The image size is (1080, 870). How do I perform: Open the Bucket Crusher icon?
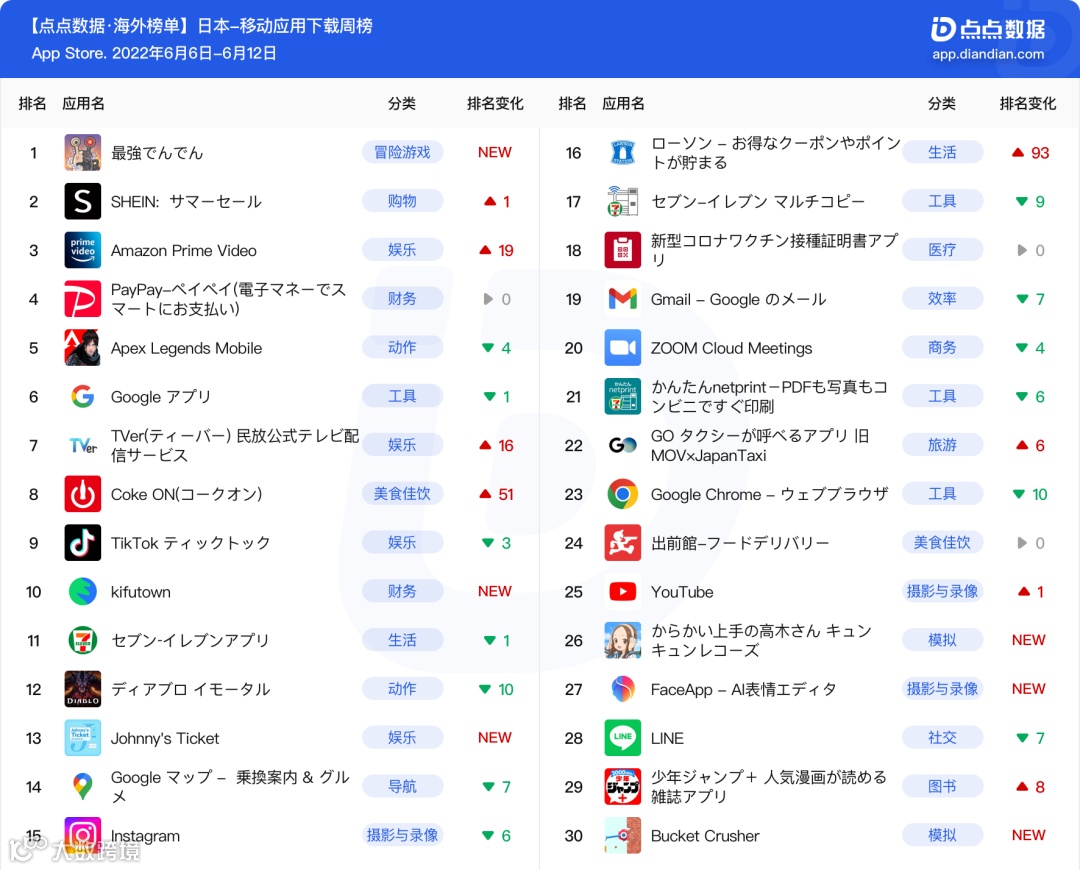point(623,836)
